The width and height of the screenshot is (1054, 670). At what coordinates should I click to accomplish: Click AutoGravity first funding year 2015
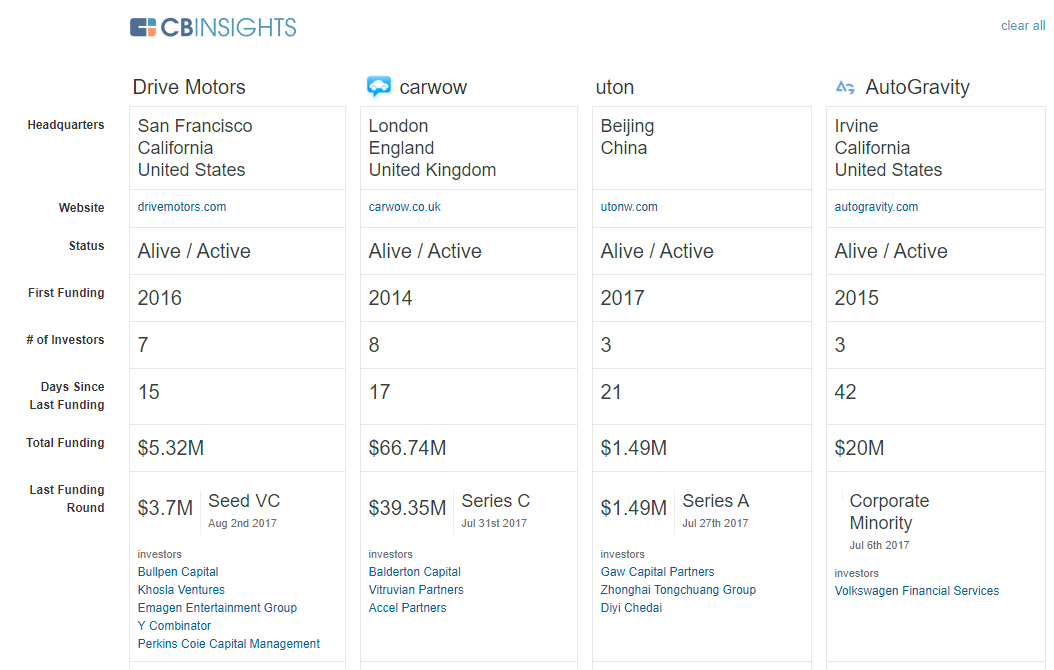tap(856, 298)
